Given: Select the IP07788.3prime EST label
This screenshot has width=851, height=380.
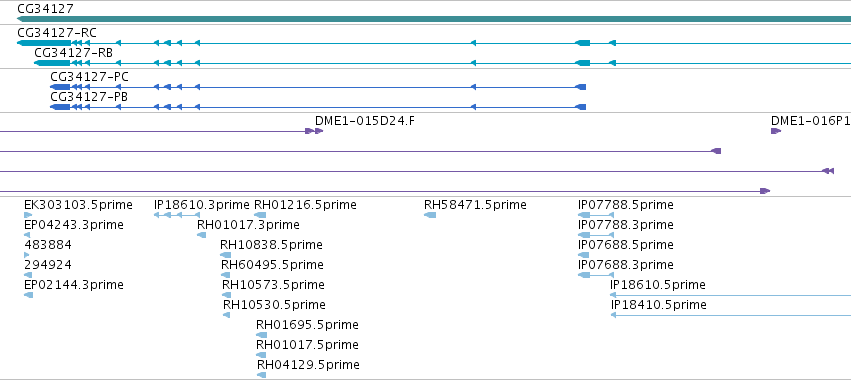Looking at the screenshot, I should tap(626, 225).
